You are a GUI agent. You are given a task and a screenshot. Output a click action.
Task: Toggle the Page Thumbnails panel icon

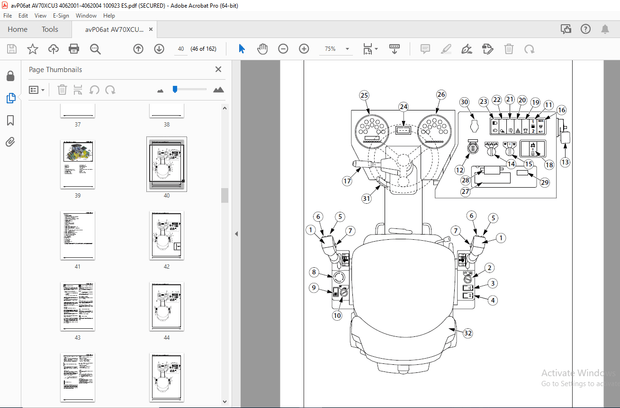[11, 98]
